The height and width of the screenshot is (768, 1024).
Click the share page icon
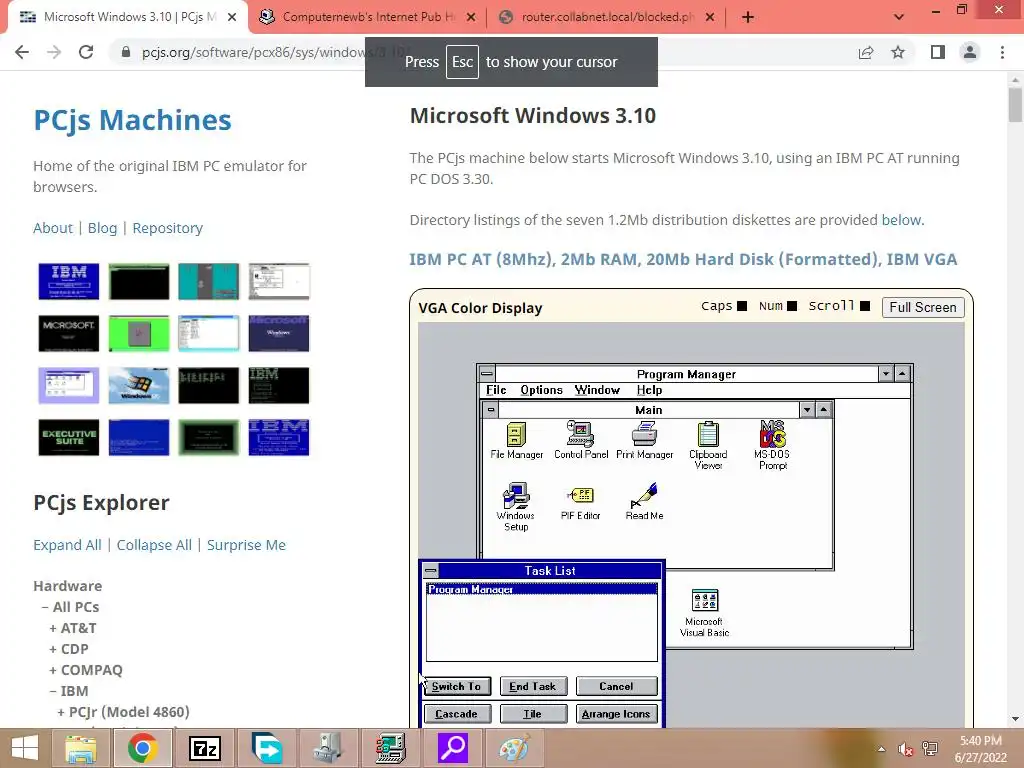(866, 52)
